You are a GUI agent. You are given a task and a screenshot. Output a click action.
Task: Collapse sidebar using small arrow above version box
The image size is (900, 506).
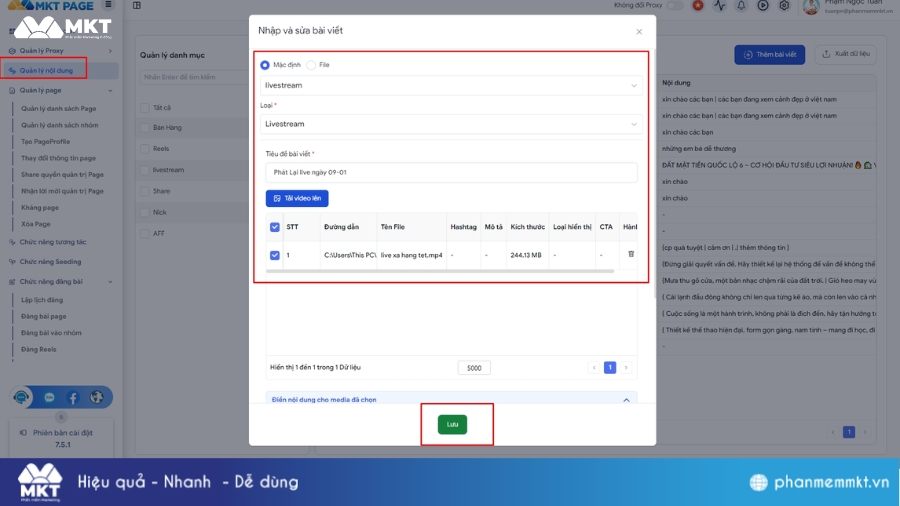click(x=61, y=417)
